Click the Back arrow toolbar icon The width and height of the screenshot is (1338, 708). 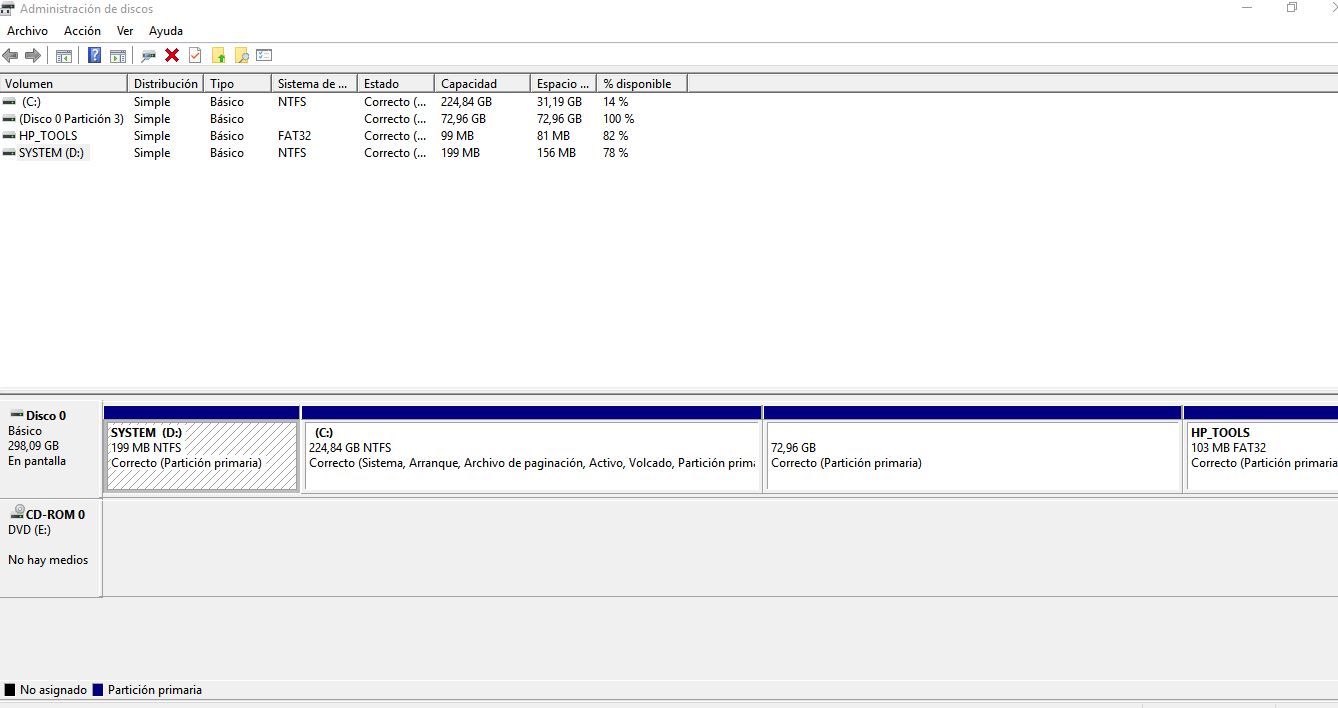[x=10, y=56]
